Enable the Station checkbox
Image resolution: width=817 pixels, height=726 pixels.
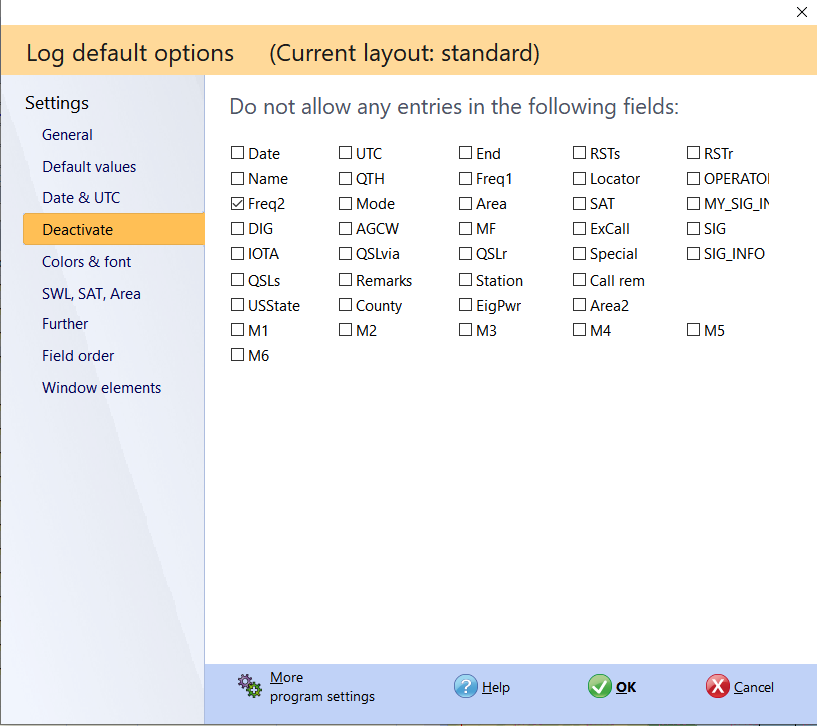click(x=465, y=280)
